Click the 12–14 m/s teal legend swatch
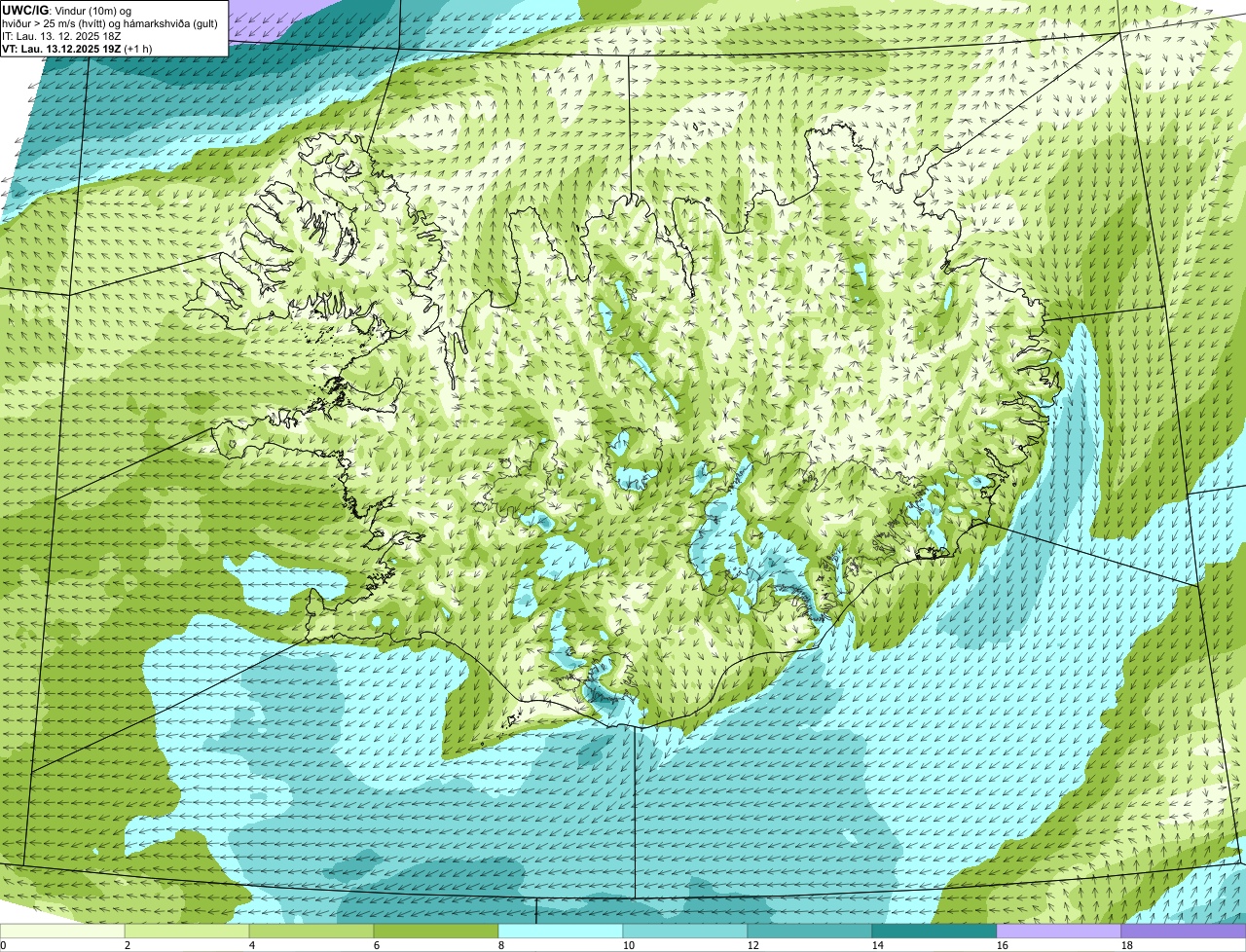This screenshot has width=1246, height=952. click(x=810, y=931)
